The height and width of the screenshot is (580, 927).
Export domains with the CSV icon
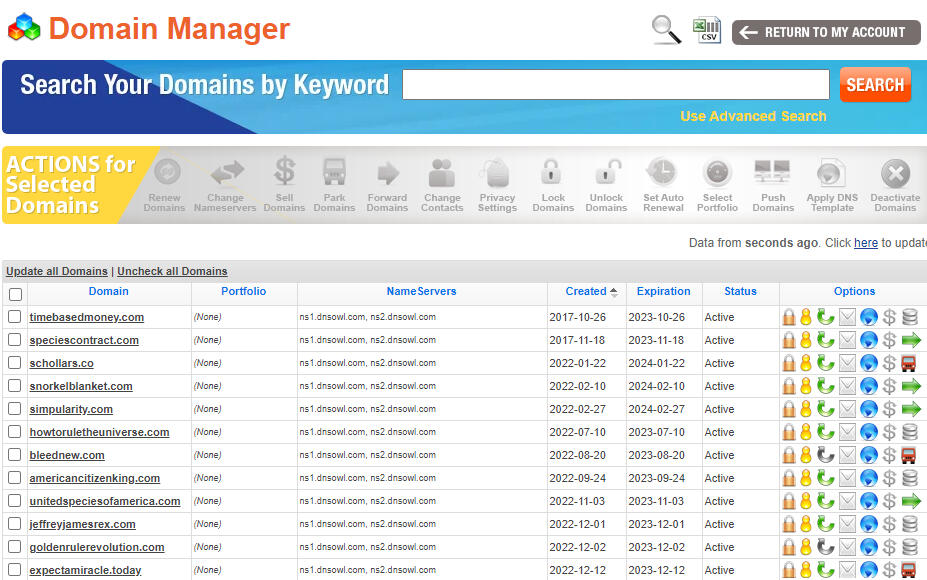click(x=708, y=30)
